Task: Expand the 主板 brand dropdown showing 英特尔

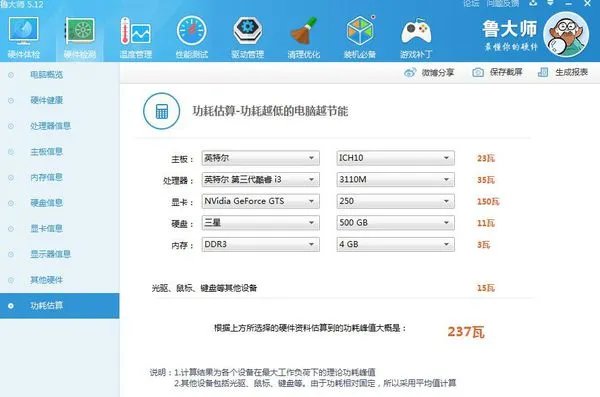Action: pos(261,158)
